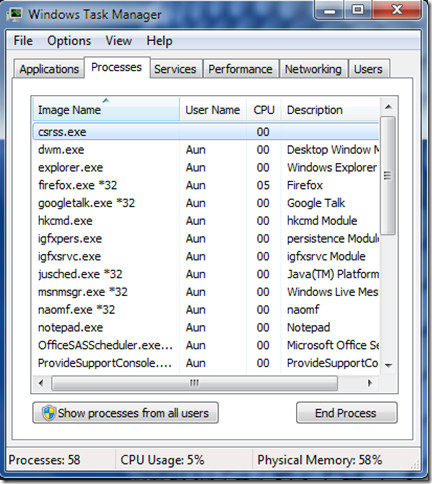
Task: Click the sort arrow above Image Name
Action: 106,100
